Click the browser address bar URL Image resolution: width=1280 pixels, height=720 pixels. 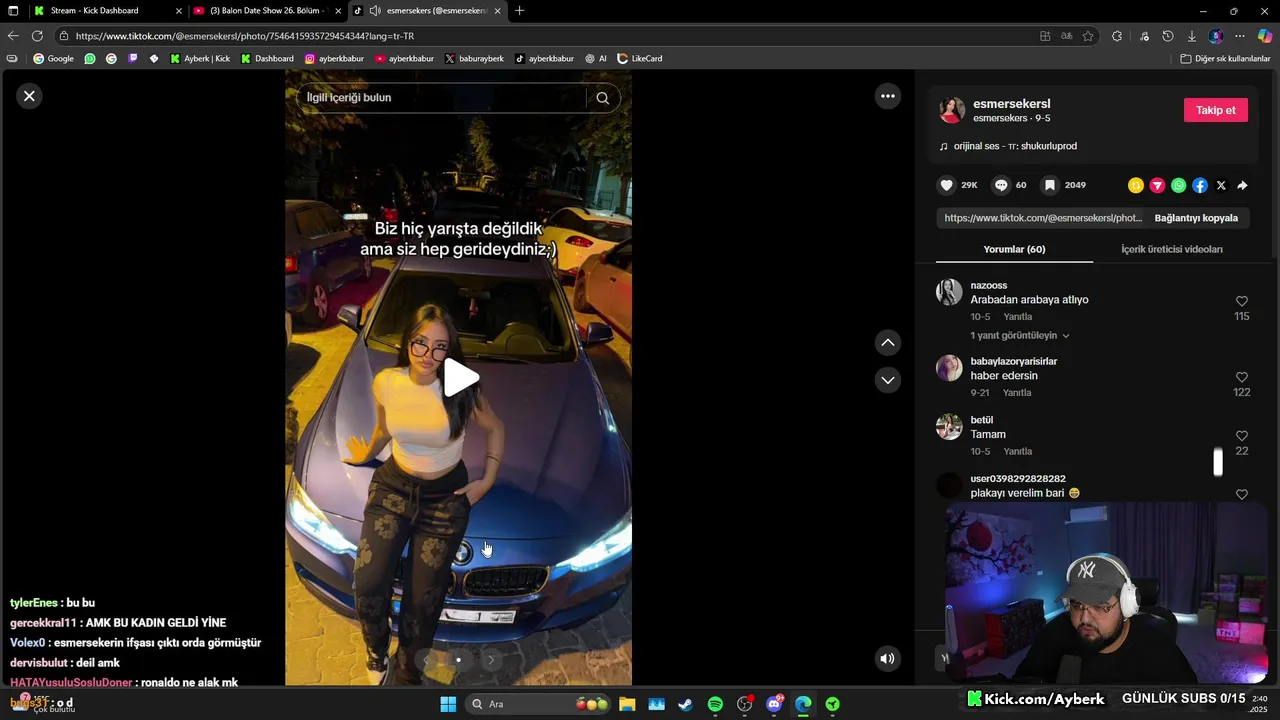pos(245,36)
